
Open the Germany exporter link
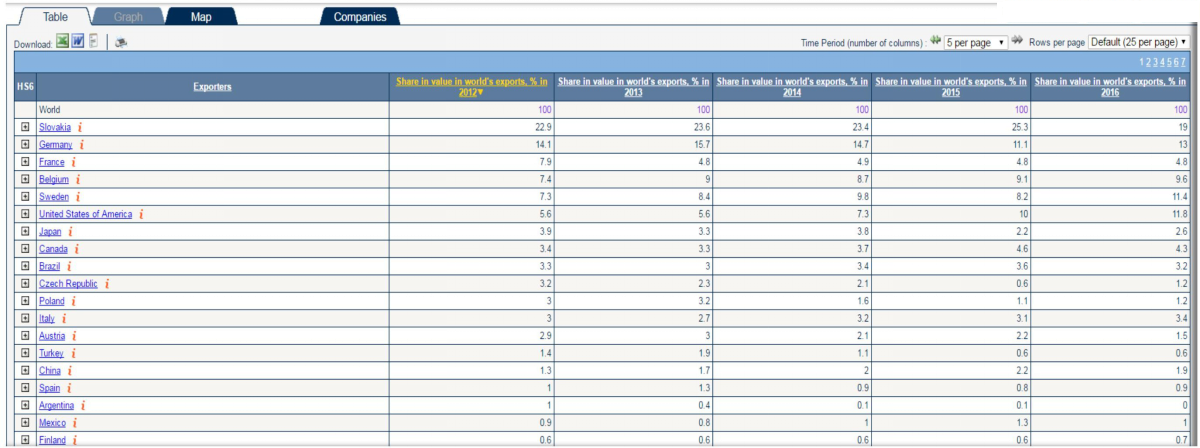[55, 145]
